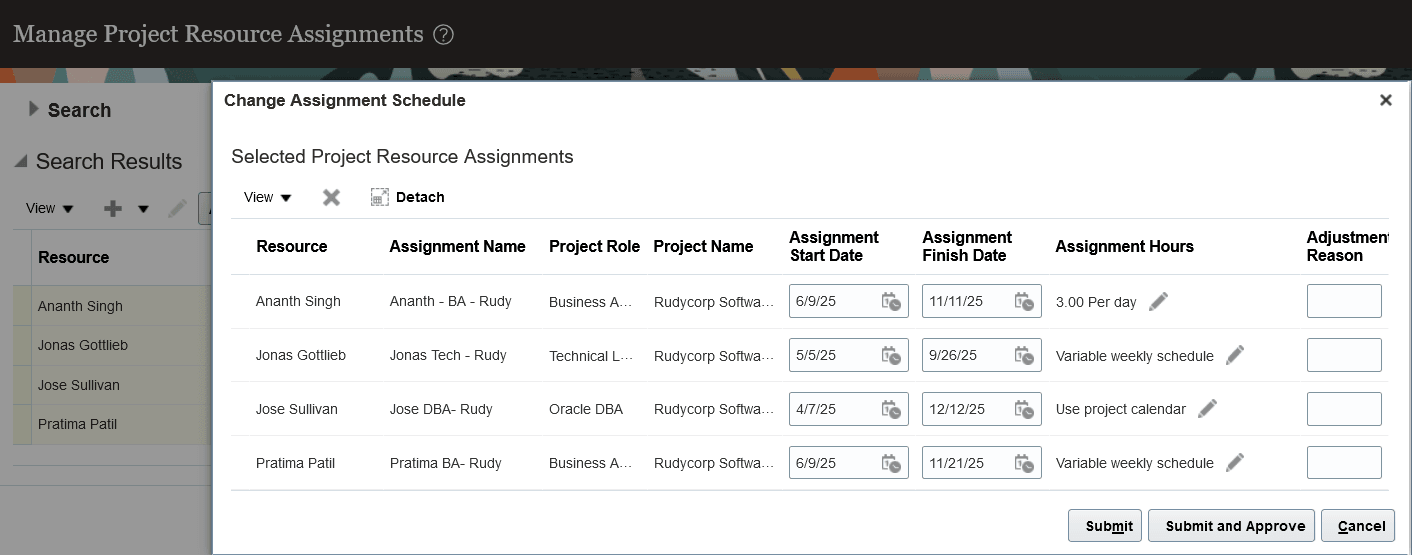
Task: Detach the Selected Project Resource Assignments table
Action: 407,197
